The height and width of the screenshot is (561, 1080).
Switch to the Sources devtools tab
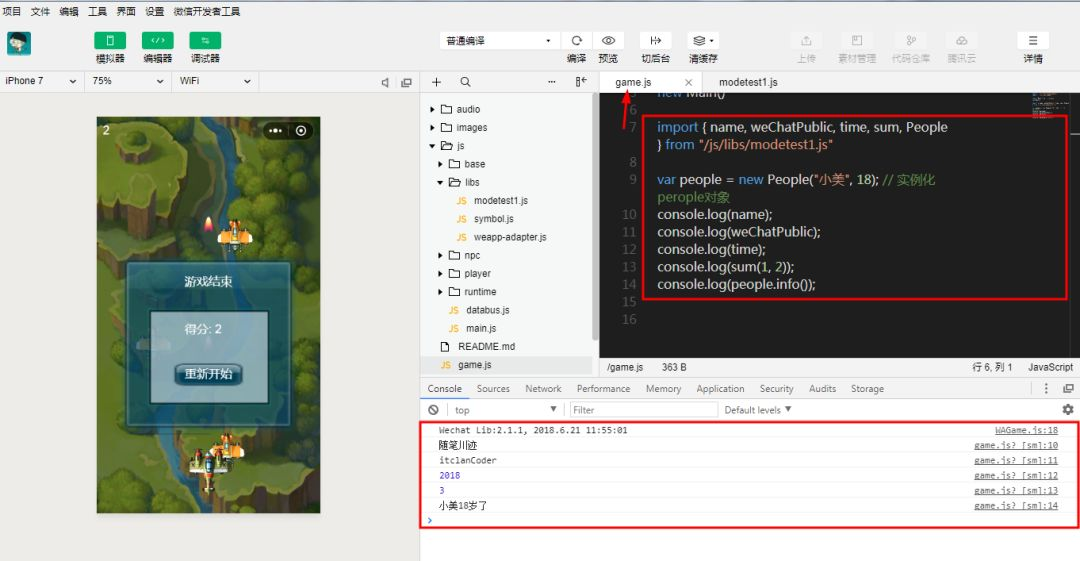(493, 389)
